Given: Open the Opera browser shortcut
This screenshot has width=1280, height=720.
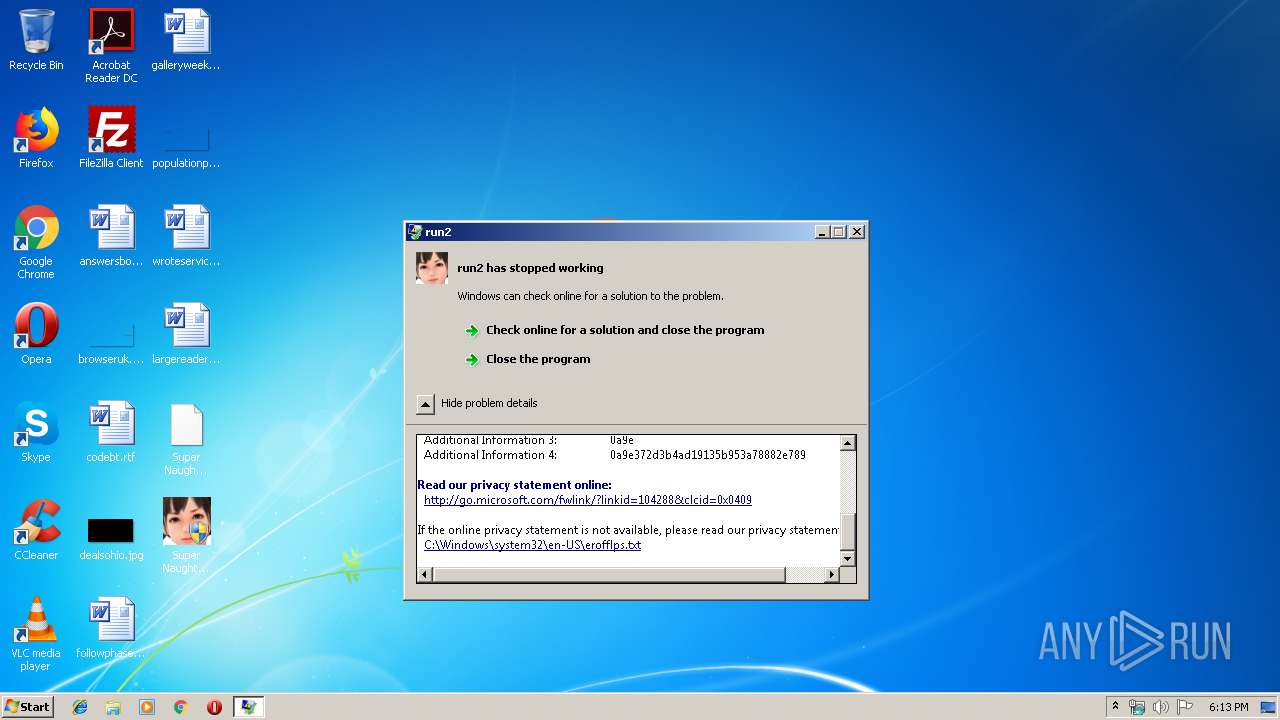Looking at the screenshot, I should [36, 334].
